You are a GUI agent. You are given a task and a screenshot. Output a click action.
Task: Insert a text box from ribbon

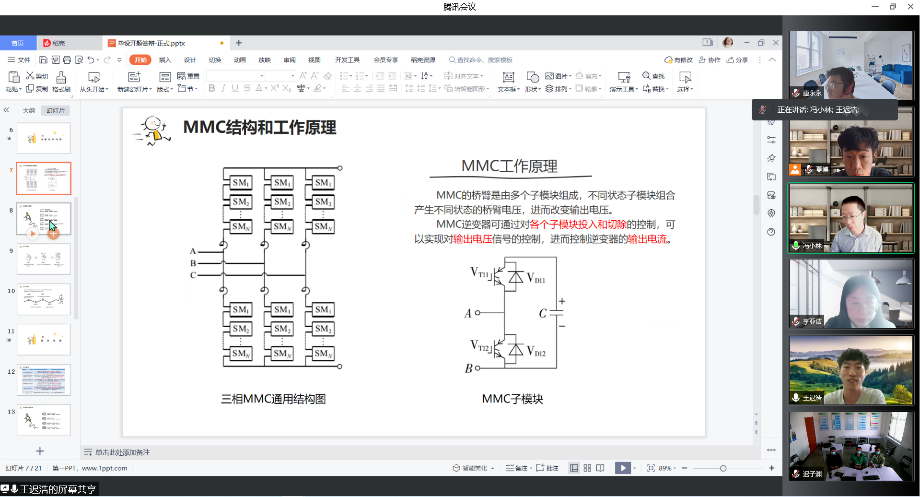[509, 77]
